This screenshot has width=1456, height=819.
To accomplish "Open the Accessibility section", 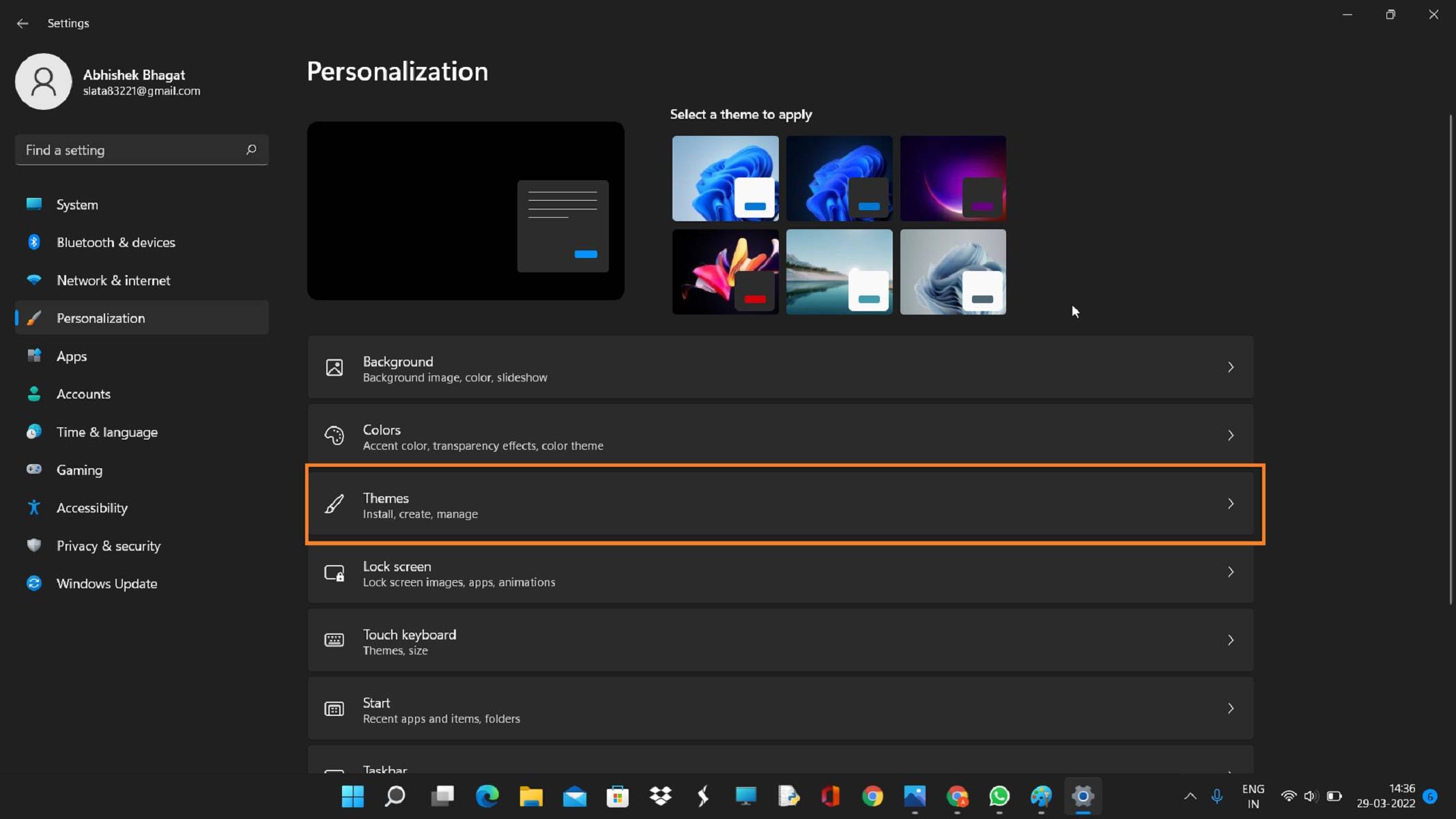I will (x=91, y=508).
